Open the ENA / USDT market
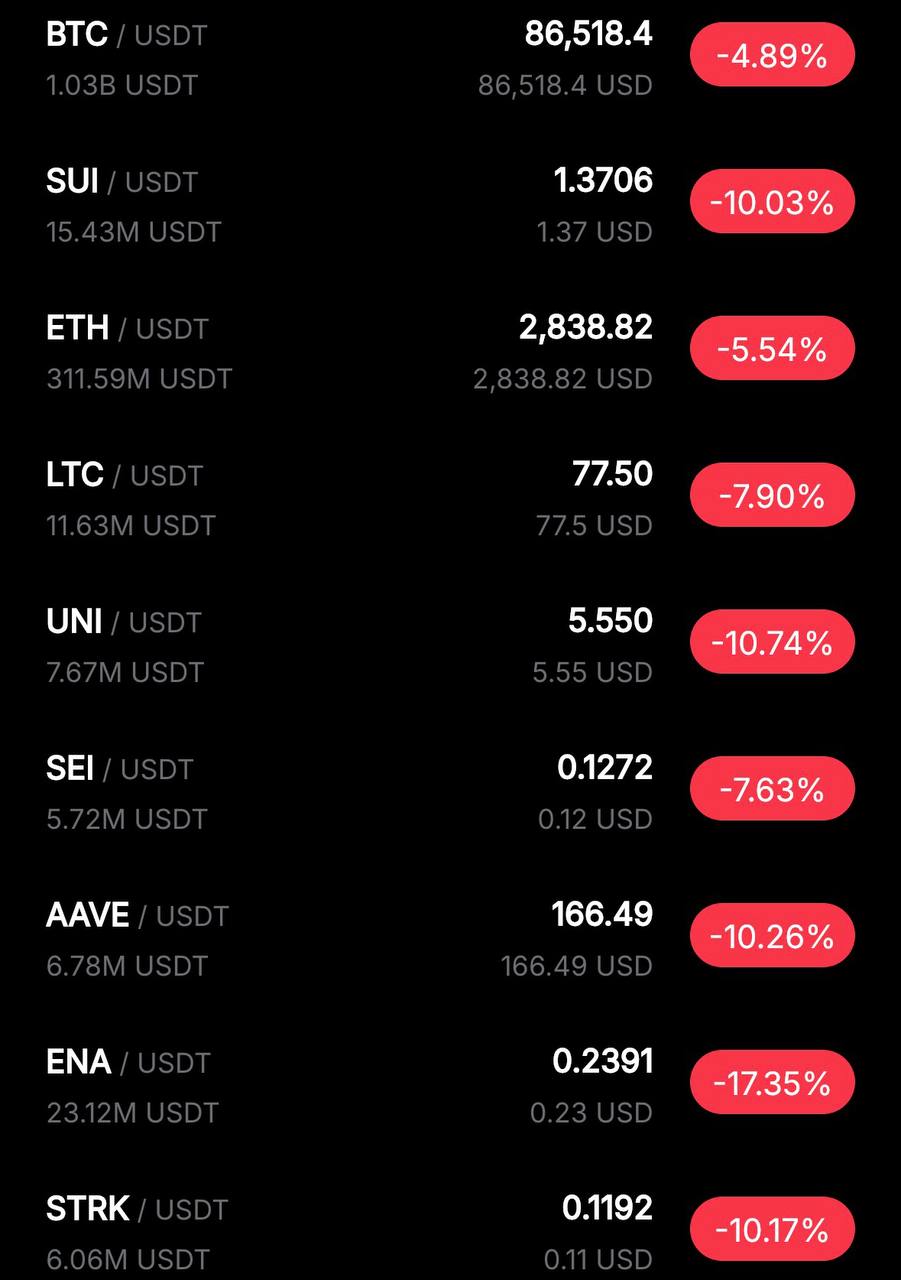The height and width of the screenshot is (1280, 901). click(x=128, y=1062)
